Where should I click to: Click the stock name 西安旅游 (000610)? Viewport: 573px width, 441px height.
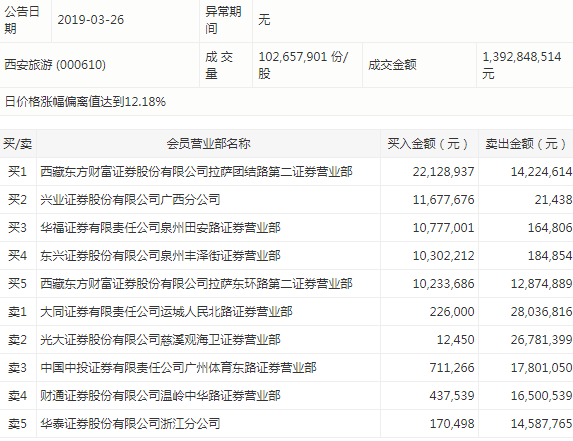point(55,65)
